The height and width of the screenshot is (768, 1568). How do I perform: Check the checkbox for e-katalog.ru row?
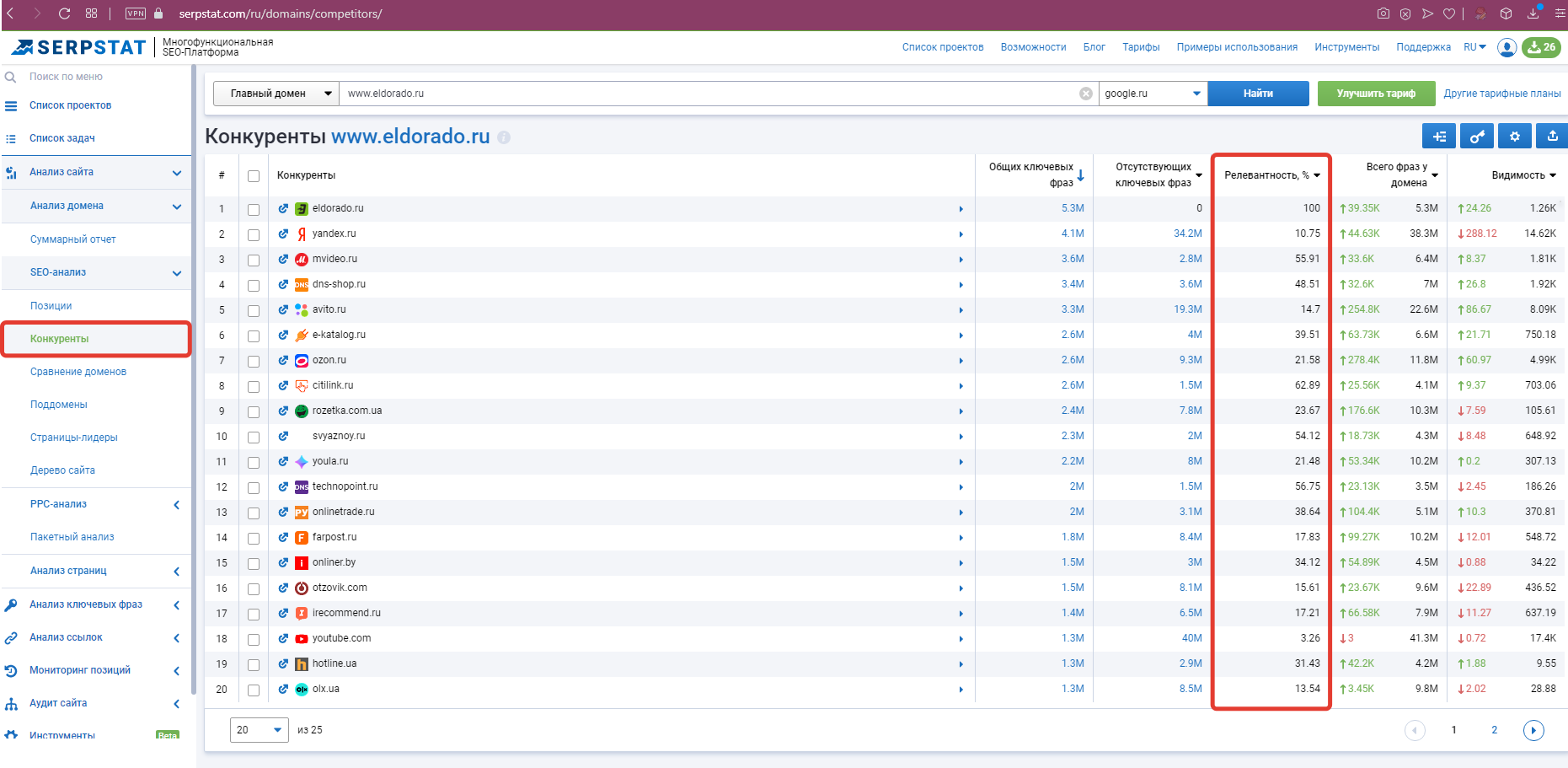(254, 336)
